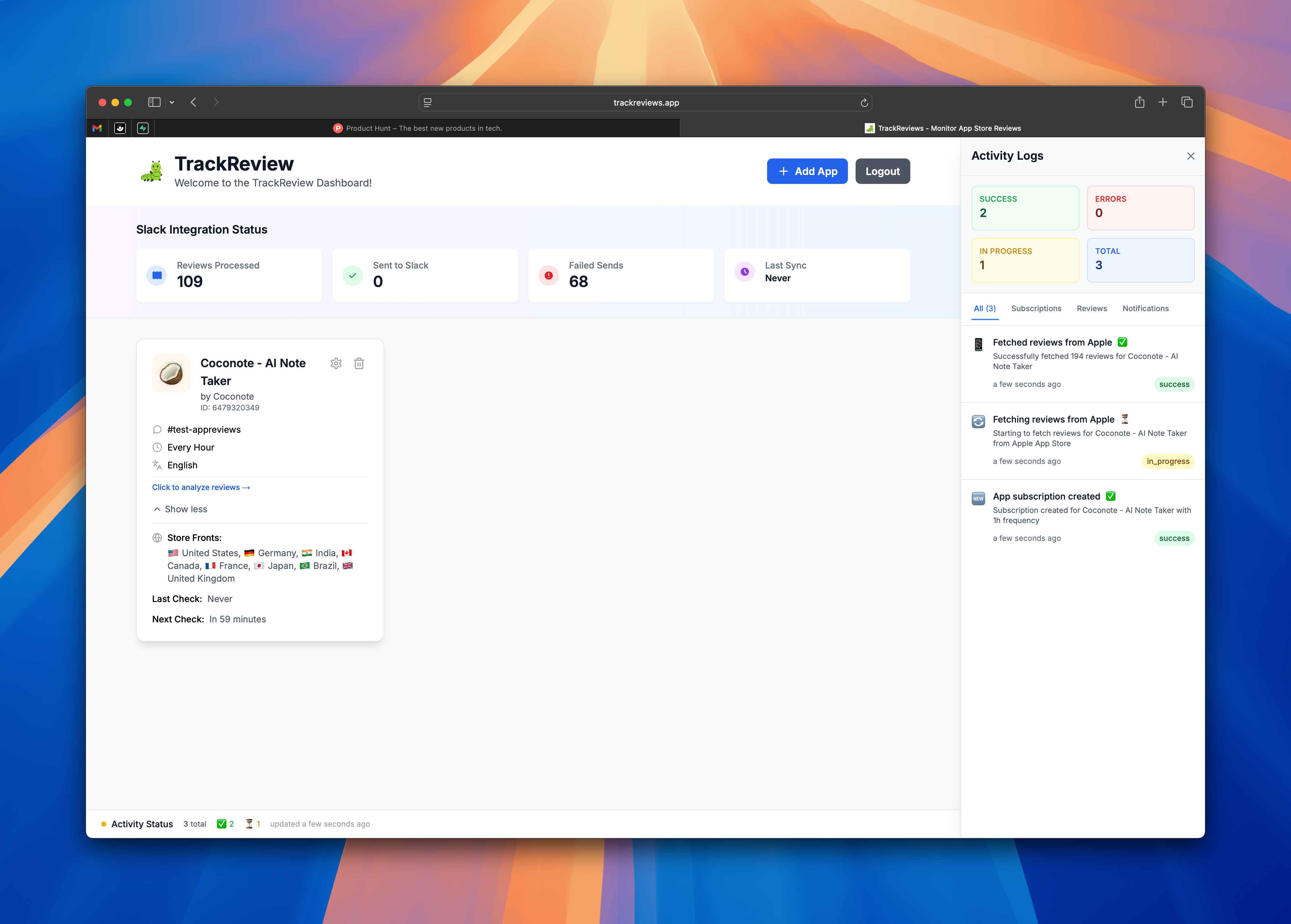Click the trackreviews.app address field
Screen dimensions: 1291x924
[645, 102]
